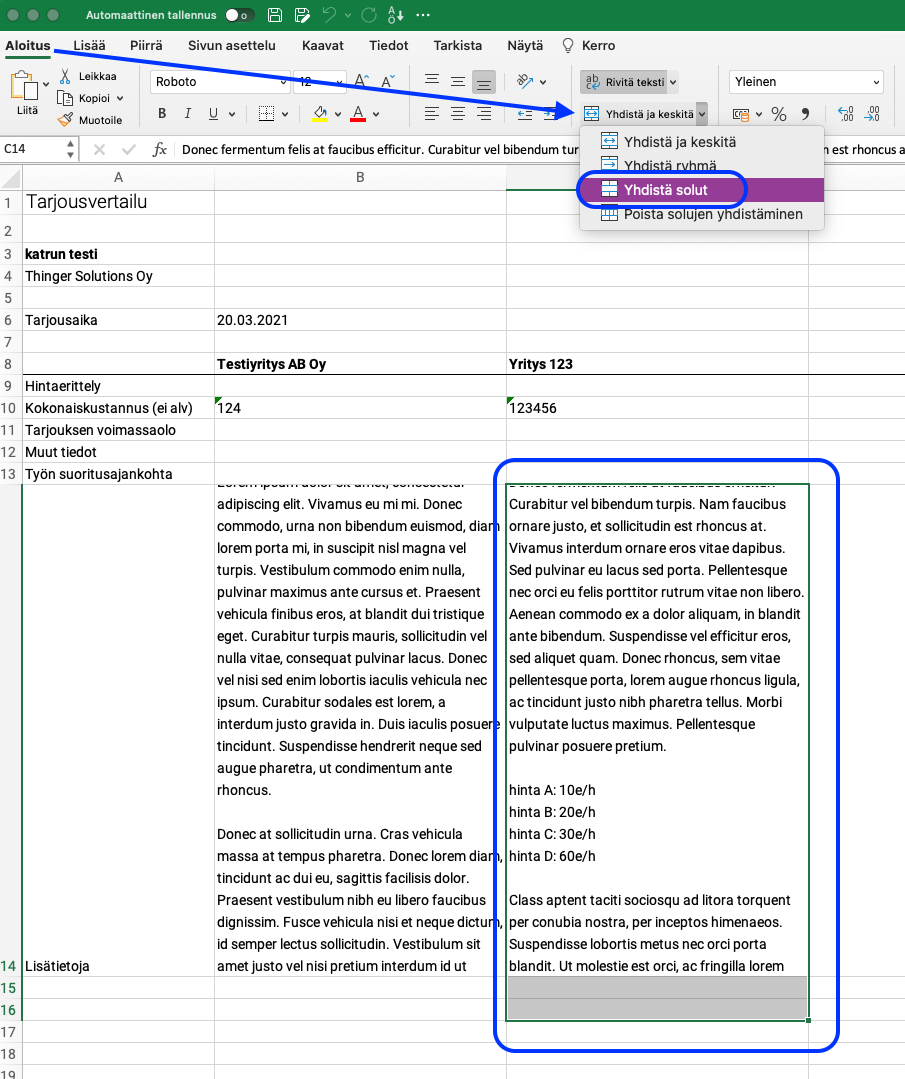Decrease the cell indent
This screenshot has width=905, height=1079.
pos(525,114)
